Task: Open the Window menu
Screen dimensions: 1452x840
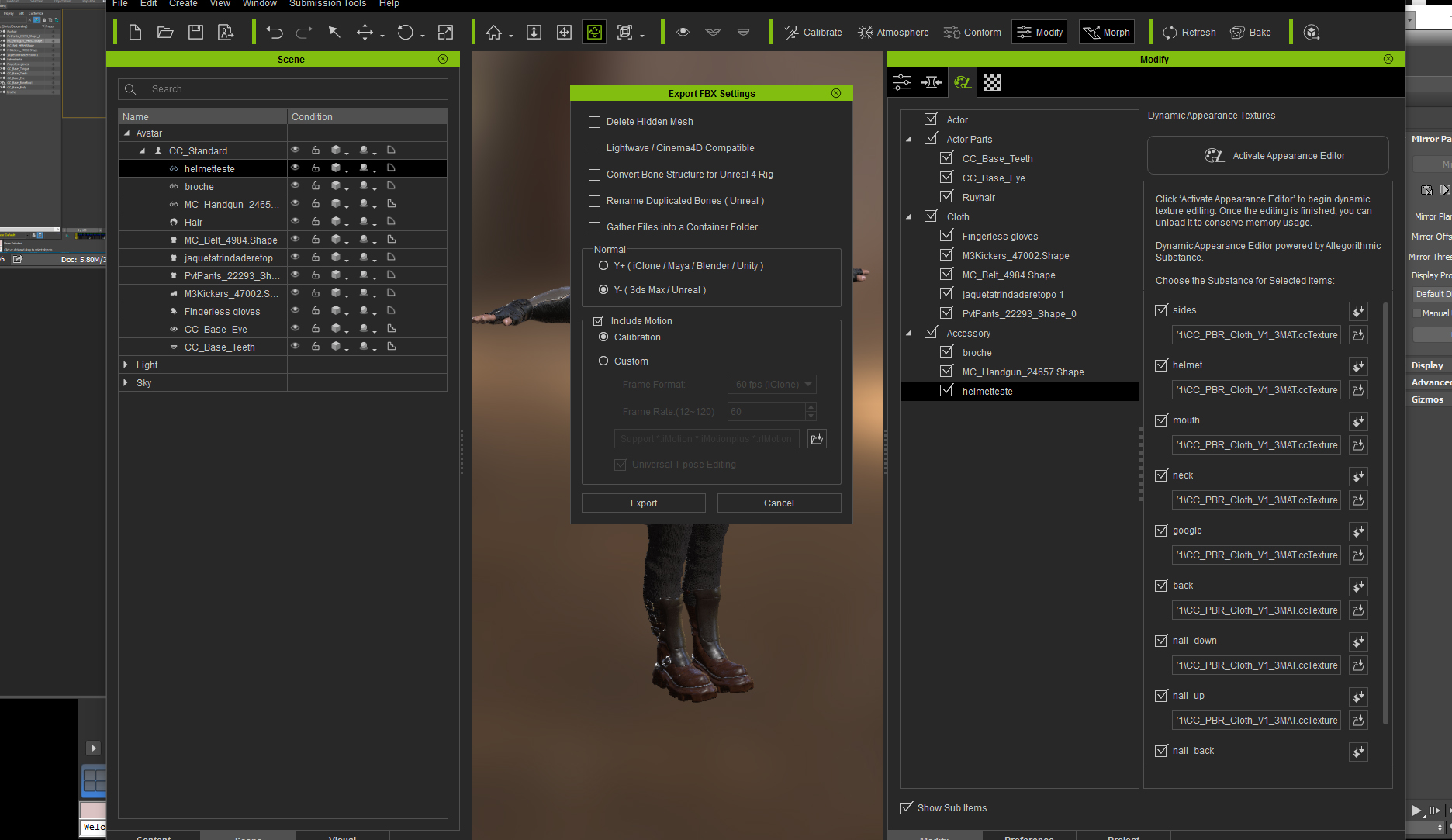Action: (259, 4)
